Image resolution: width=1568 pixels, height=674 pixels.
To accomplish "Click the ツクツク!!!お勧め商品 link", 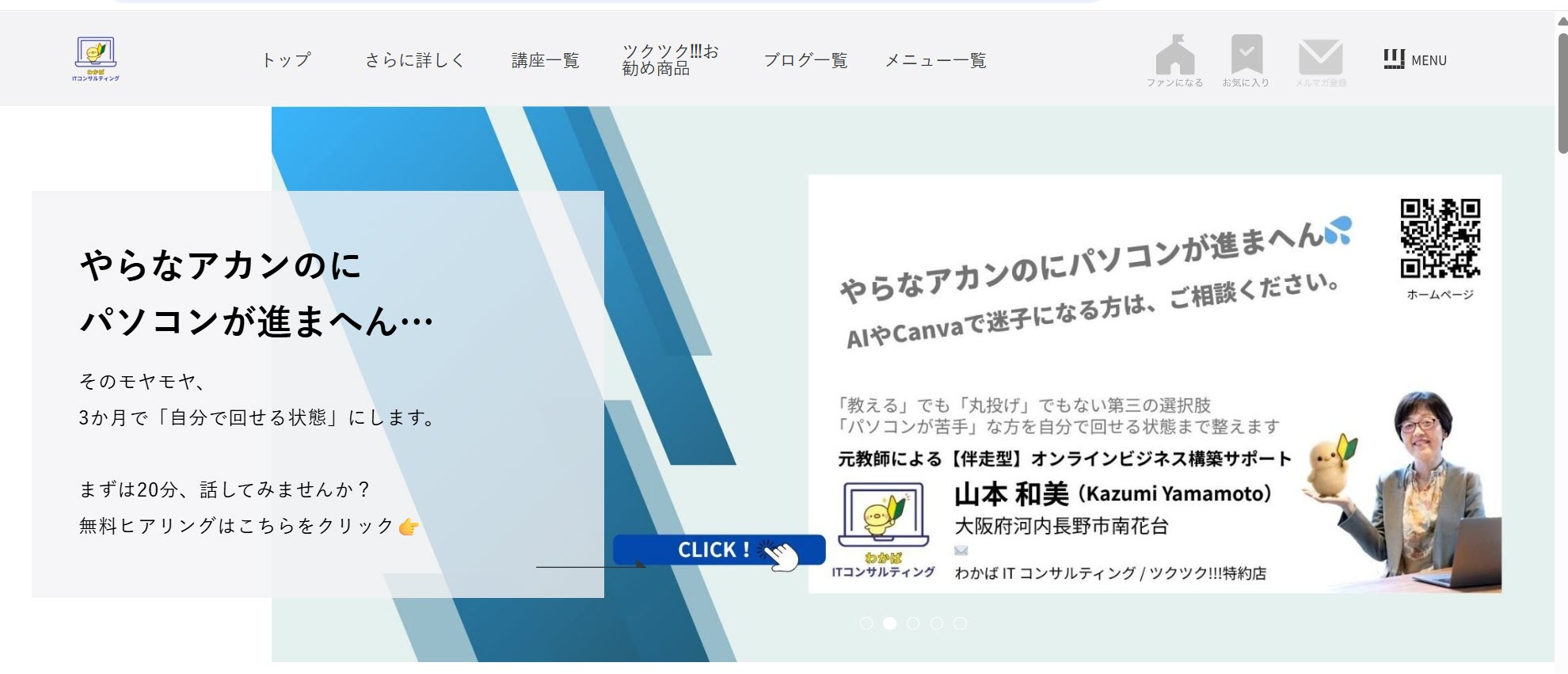I will 670,60.
